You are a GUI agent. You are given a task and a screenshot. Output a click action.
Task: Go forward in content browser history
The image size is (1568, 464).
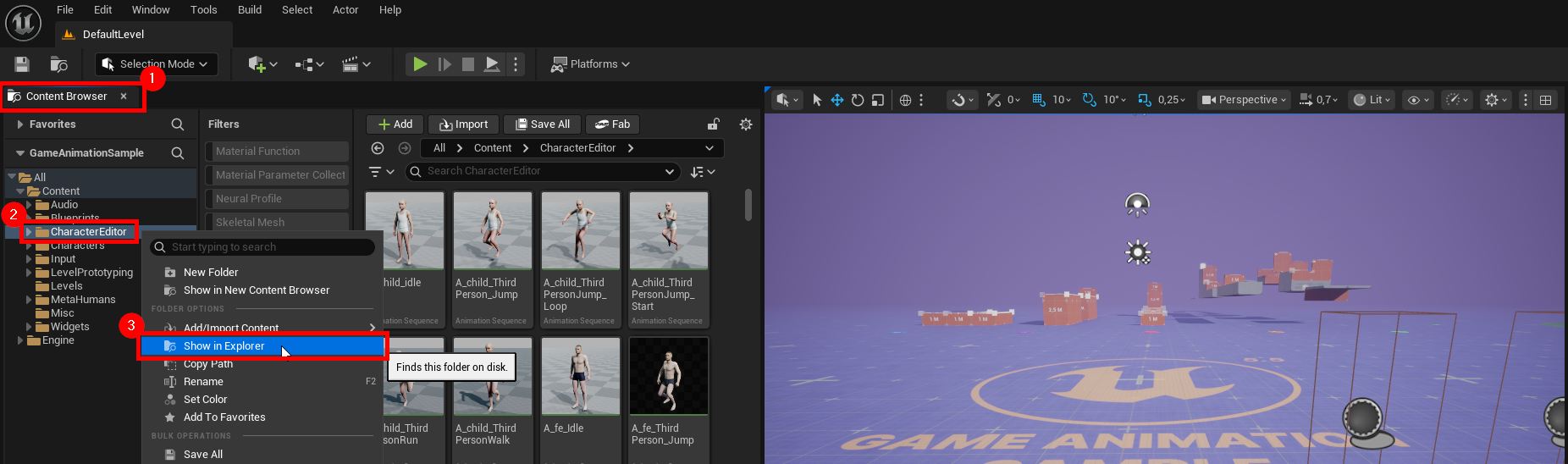pos(405,148)
